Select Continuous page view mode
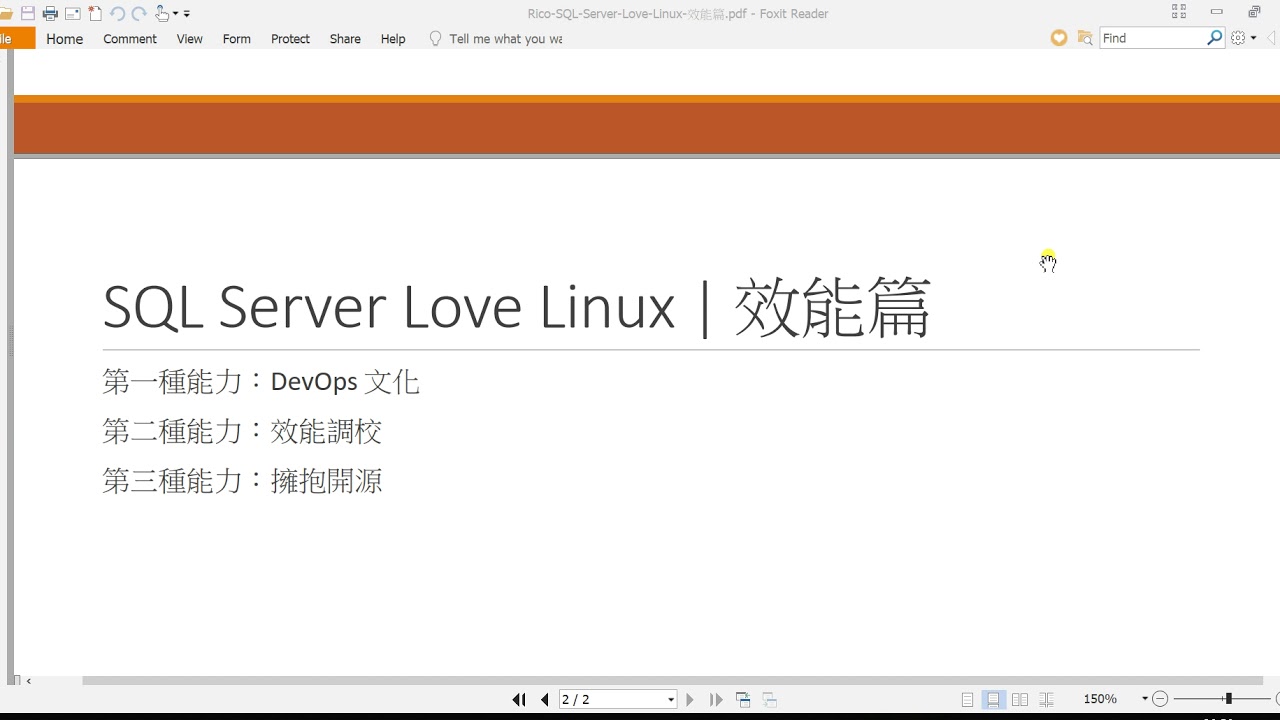1280x720 pixels. pyautogui.click(x=993, y=700)
